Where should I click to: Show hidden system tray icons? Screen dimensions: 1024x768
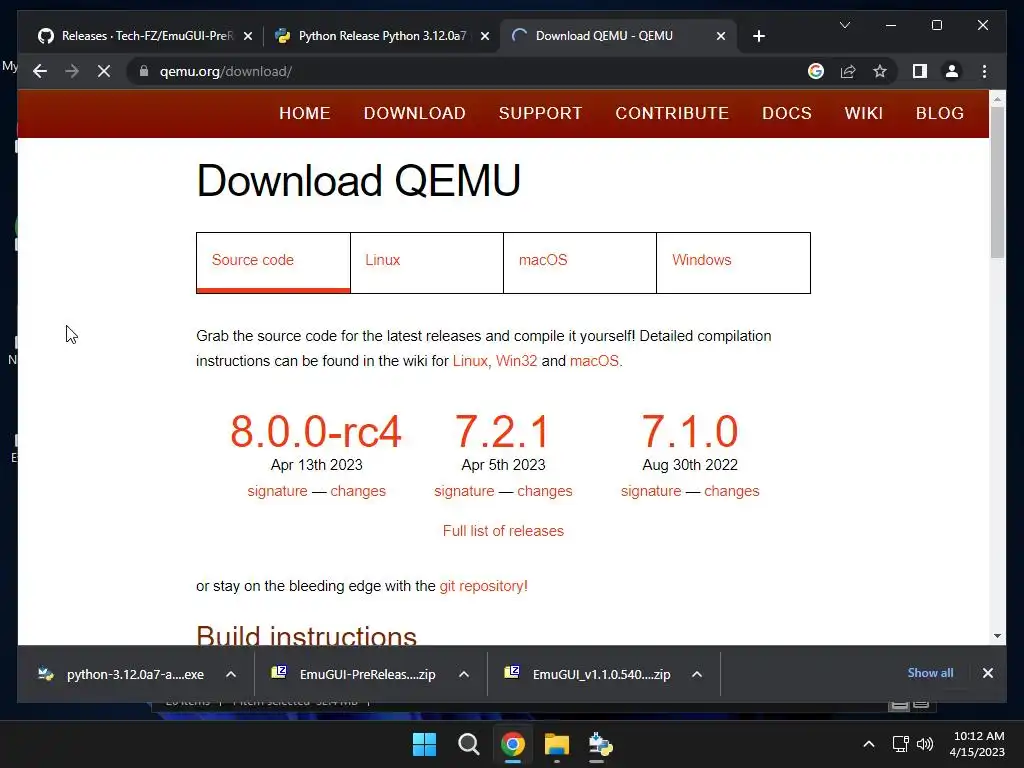[869, 744]
